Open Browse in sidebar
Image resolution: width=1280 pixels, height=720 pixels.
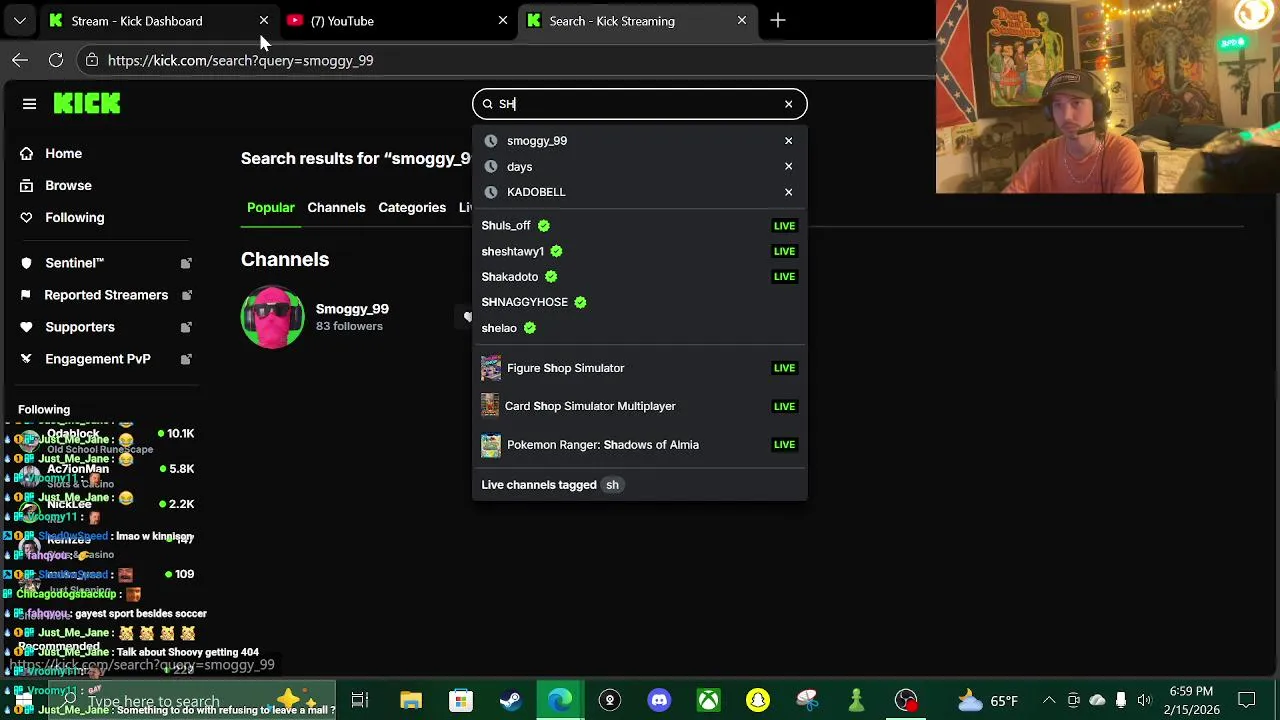point(68,185)
